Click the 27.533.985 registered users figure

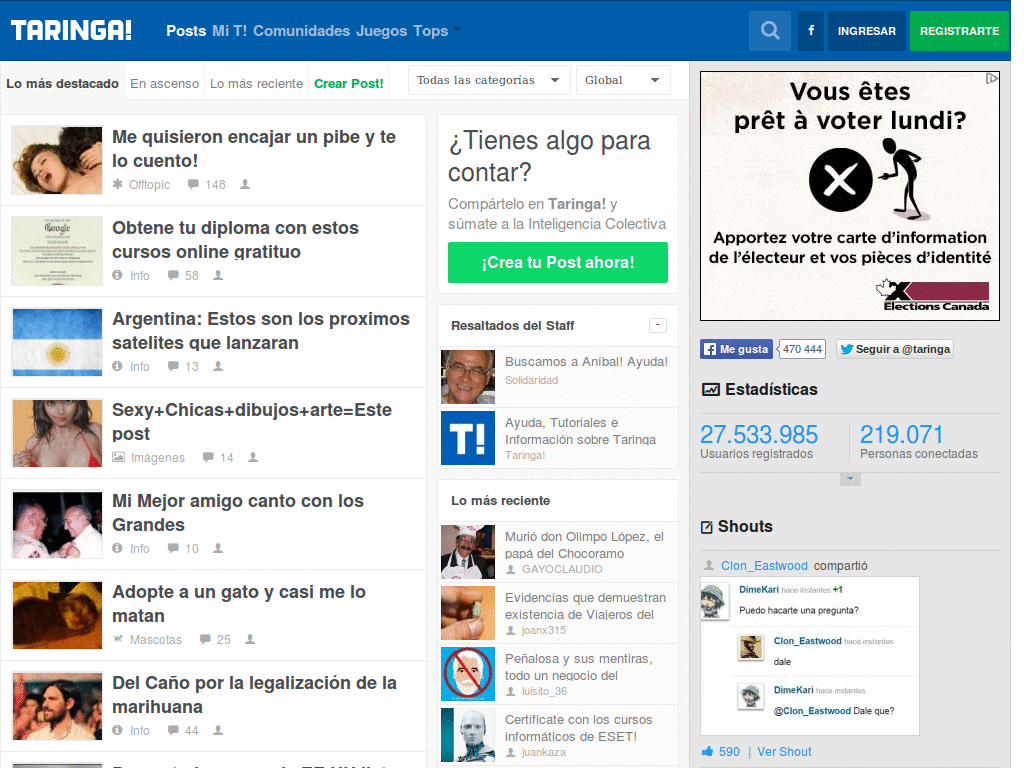tap(759, 435)
